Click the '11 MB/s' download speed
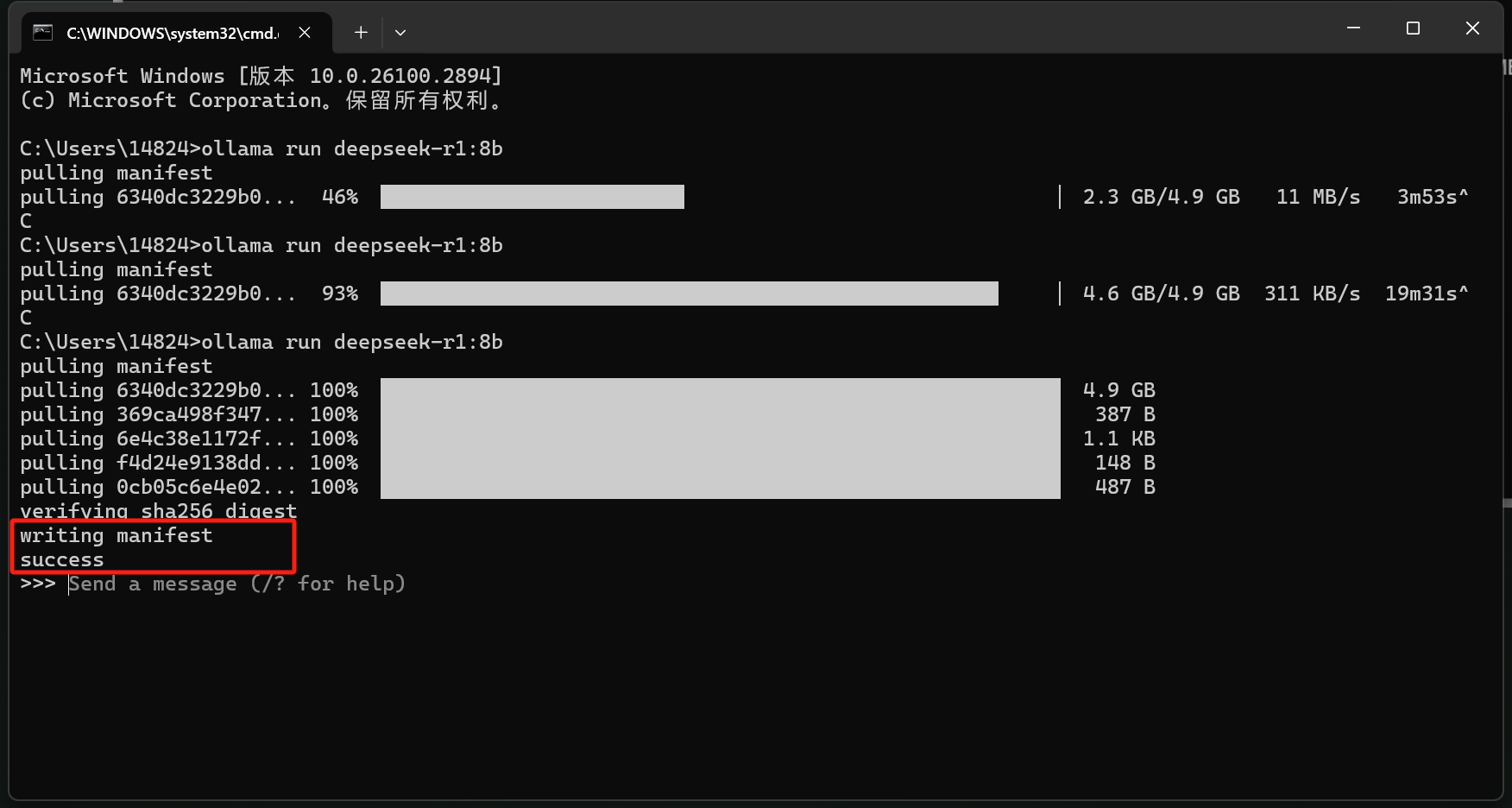The width and height of the screenshot is (1512, 808). point(1318,197)
